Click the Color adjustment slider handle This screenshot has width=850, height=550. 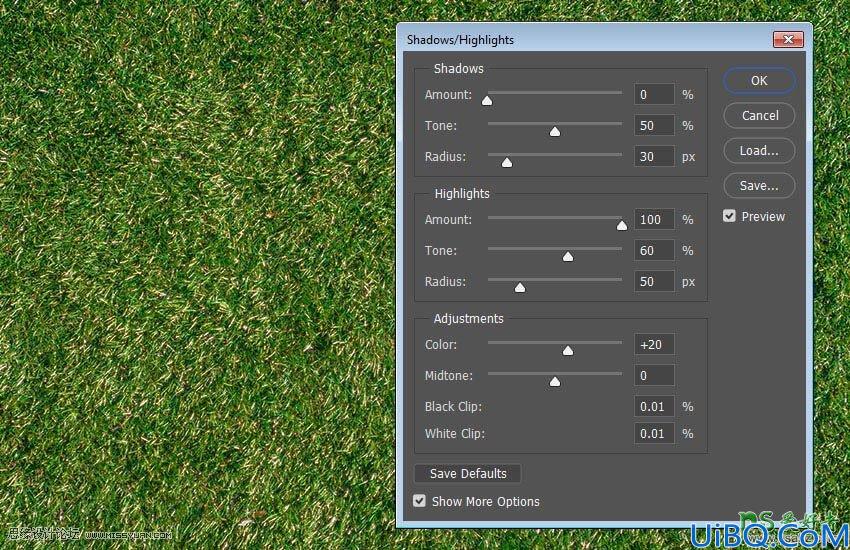click(x=568, y=351)
